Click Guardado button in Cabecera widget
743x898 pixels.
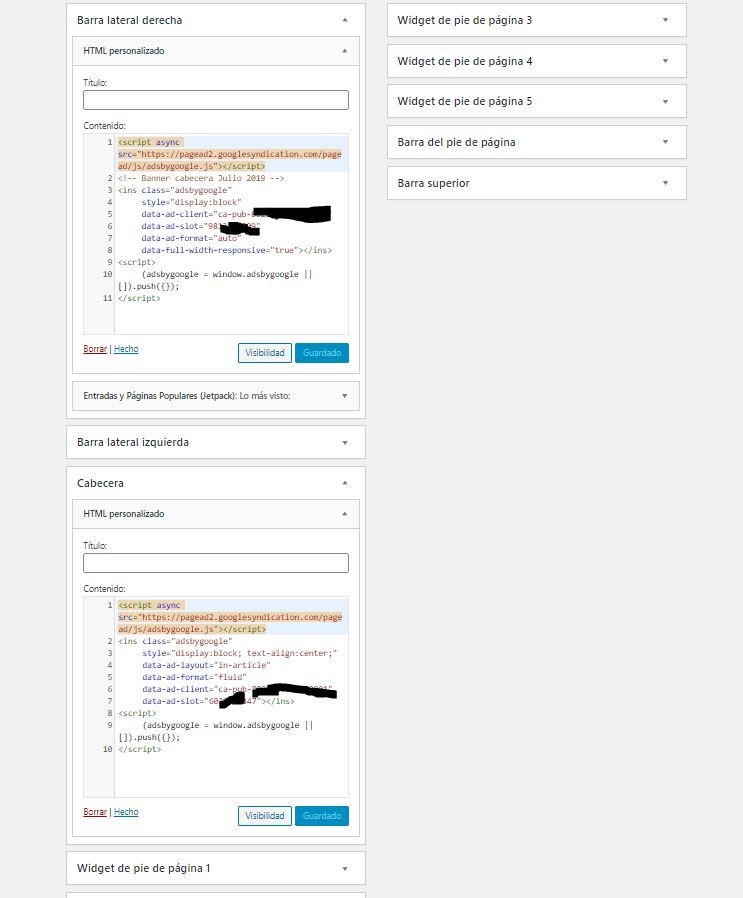point(322,816)
